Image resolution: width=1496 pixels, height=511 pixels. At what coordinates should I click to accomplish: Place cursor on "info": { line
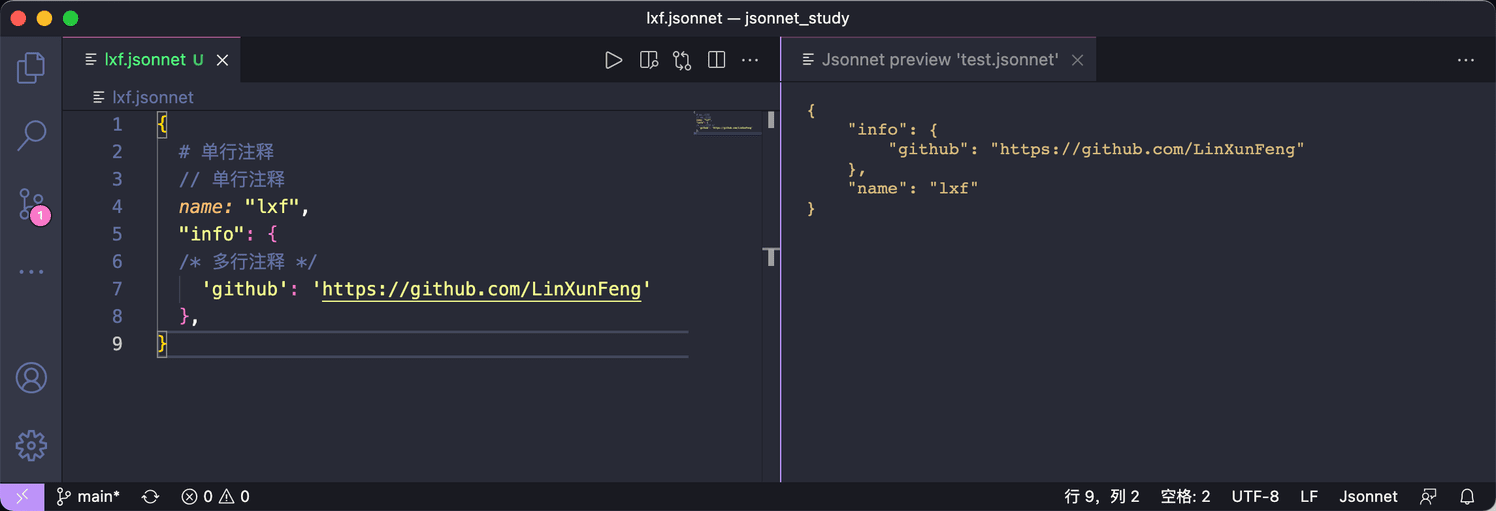(x=227, y=234)
